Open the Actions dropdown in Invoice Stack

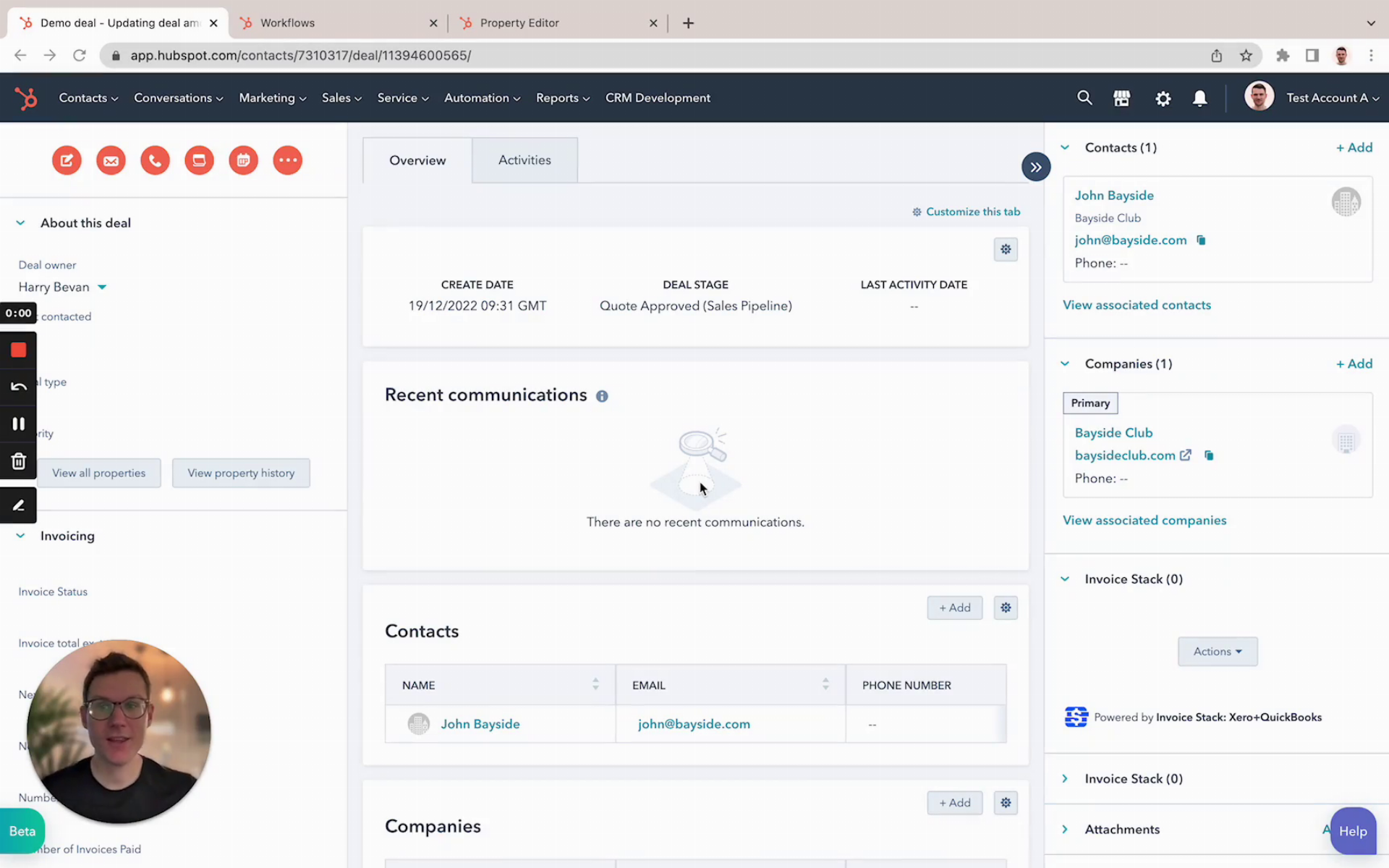1218,652
